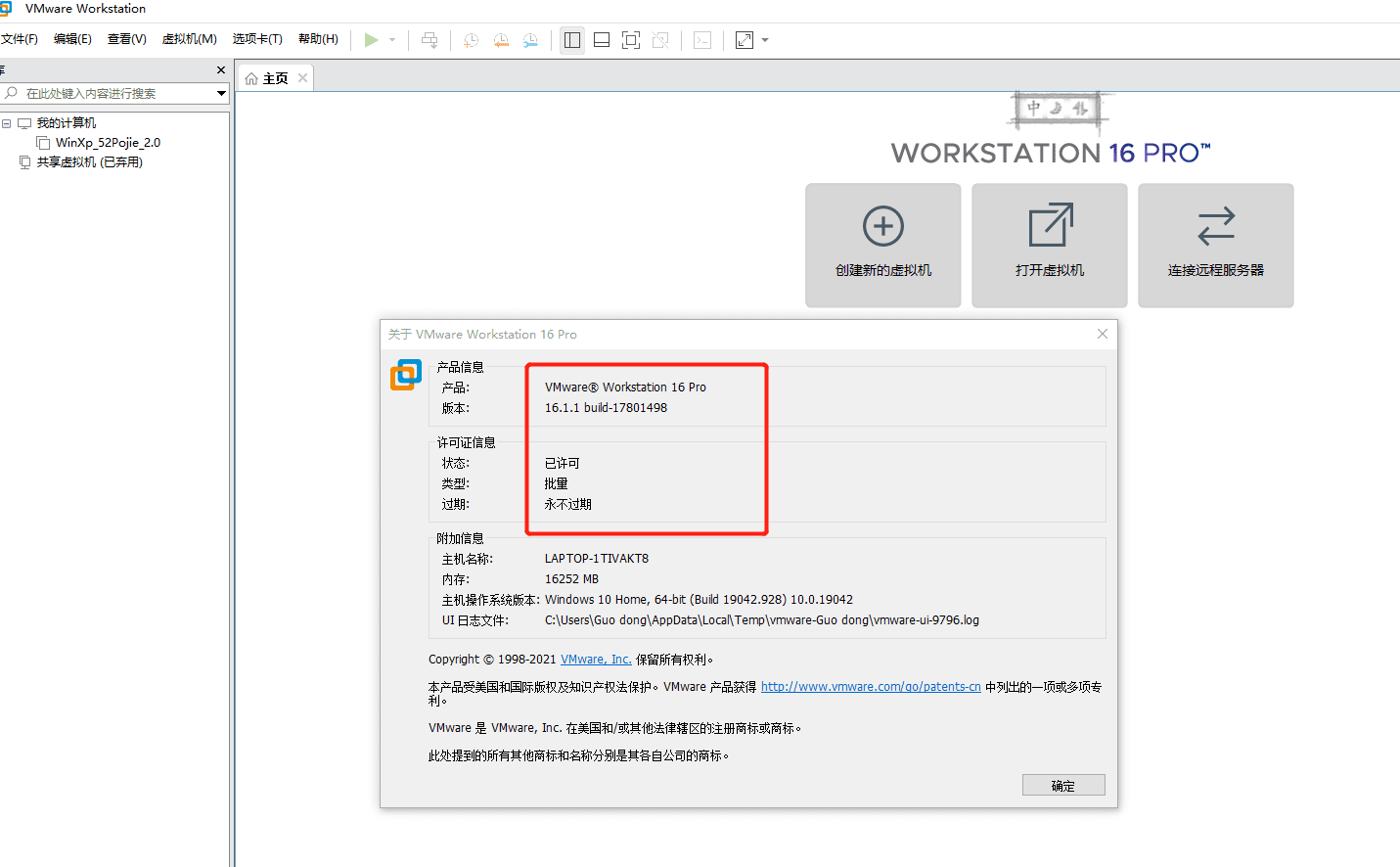Click the green power-on play icon
Image resolution: width=1400 pixels, height=867 pixels.
[x=371, y=40]
